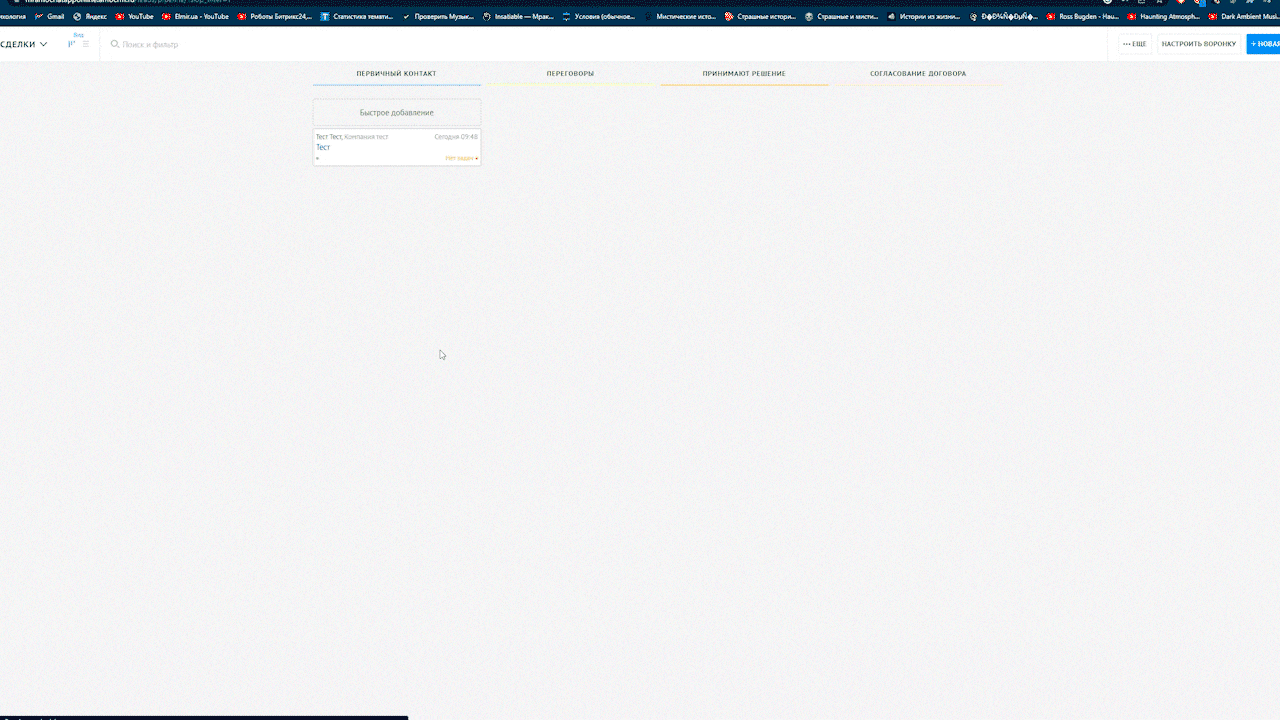Screen dimensions: 1280x720
Task: Click the Настроить воронку button
Action: [x=1198, y=44]
